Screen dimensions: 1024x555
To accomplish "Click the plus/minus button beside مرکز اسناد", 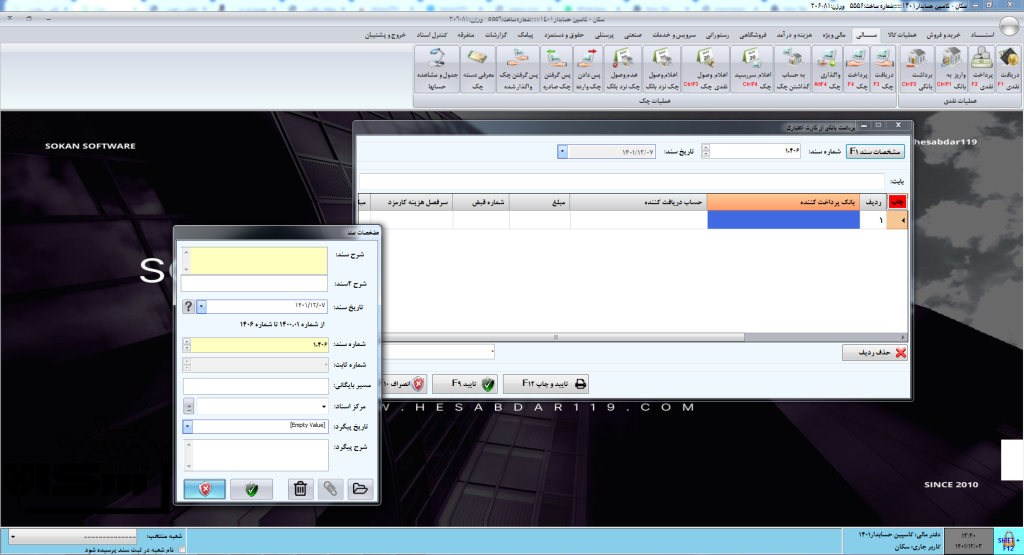I will click(189, 407).
